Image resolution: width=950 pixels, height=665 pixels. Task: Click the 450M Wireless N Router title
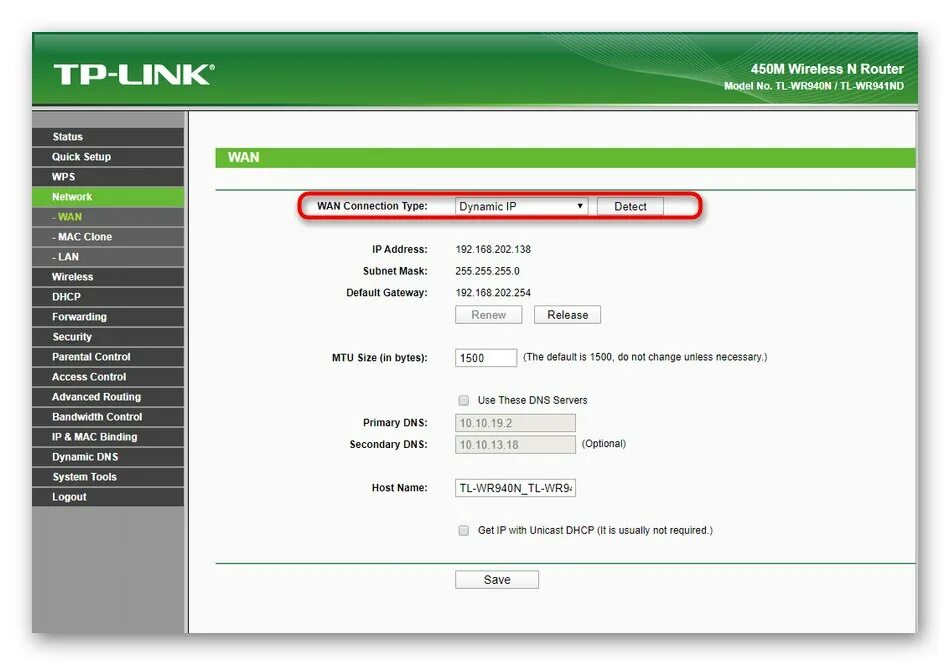coord(827,69)
